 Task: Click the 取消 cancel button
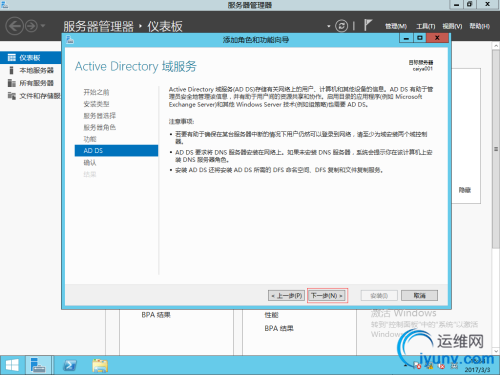click(x=419, y=295)
